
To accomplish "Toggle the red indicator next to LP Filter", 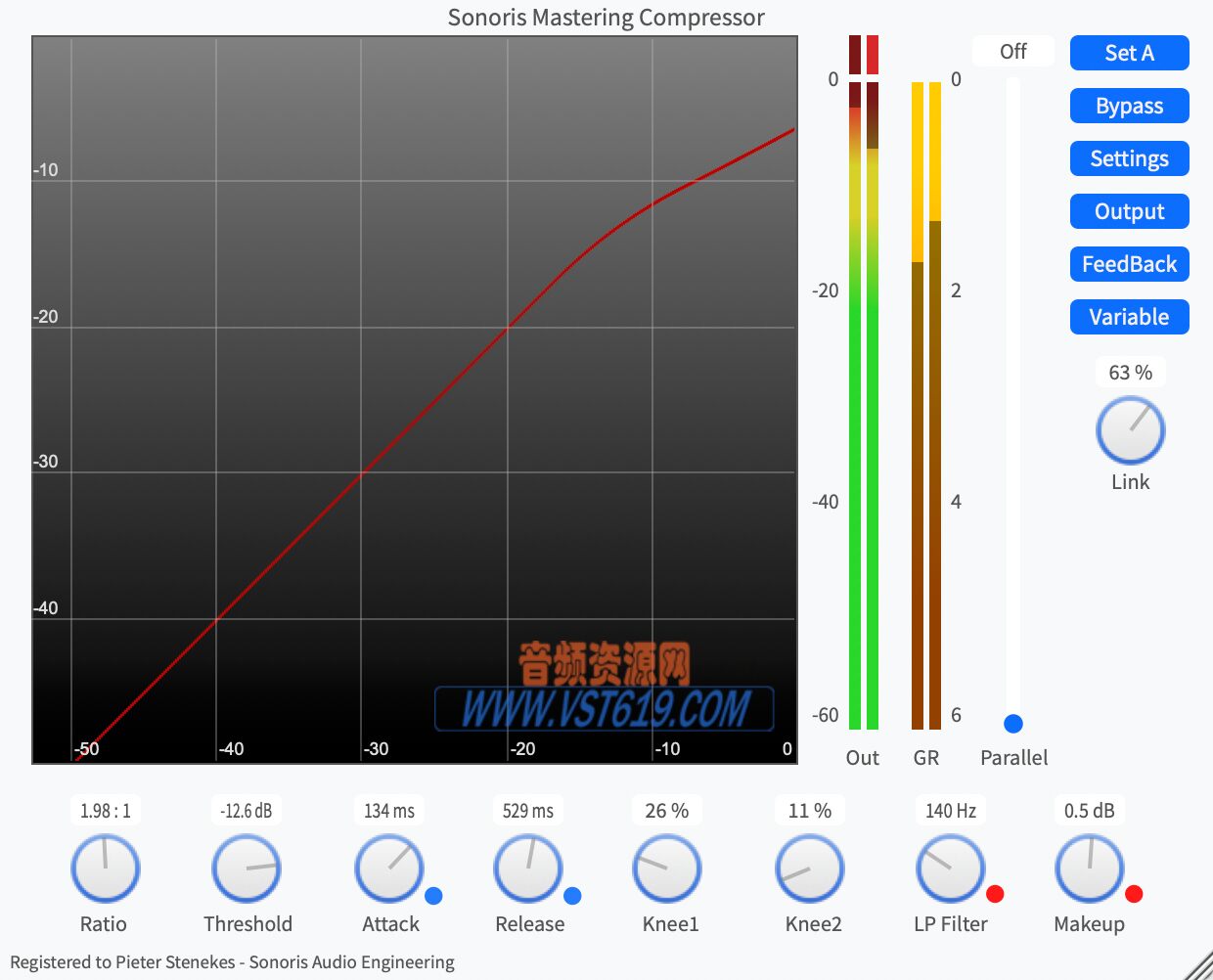I will [996, 893].
